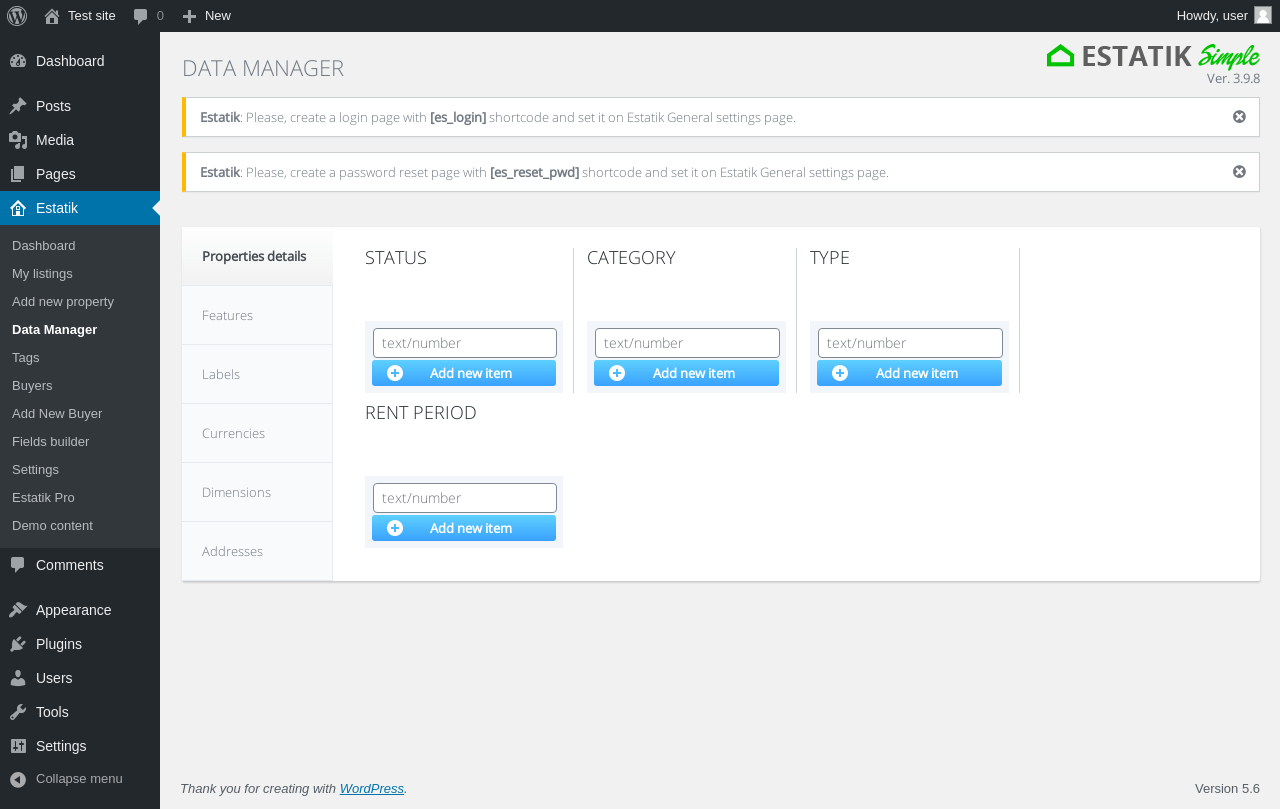1280x809 pixels.
Task: Open Demo content submenu item
Action: tap(80, 526)
